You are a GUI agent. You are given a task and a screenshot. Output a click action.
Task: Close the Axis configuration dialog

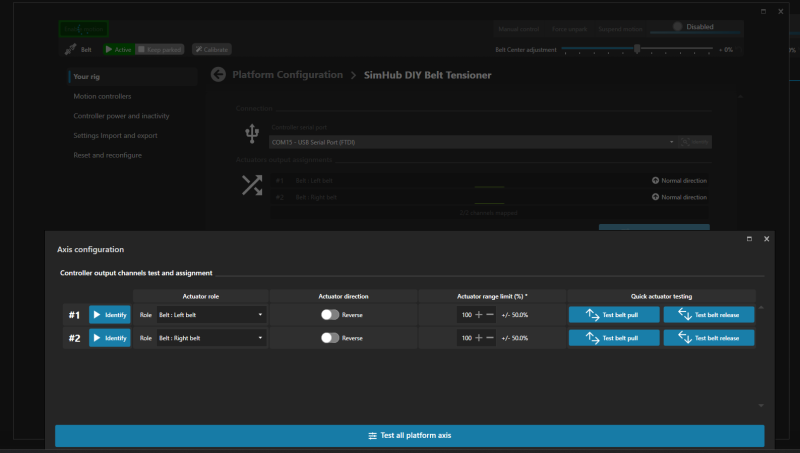tap(766, 239)
